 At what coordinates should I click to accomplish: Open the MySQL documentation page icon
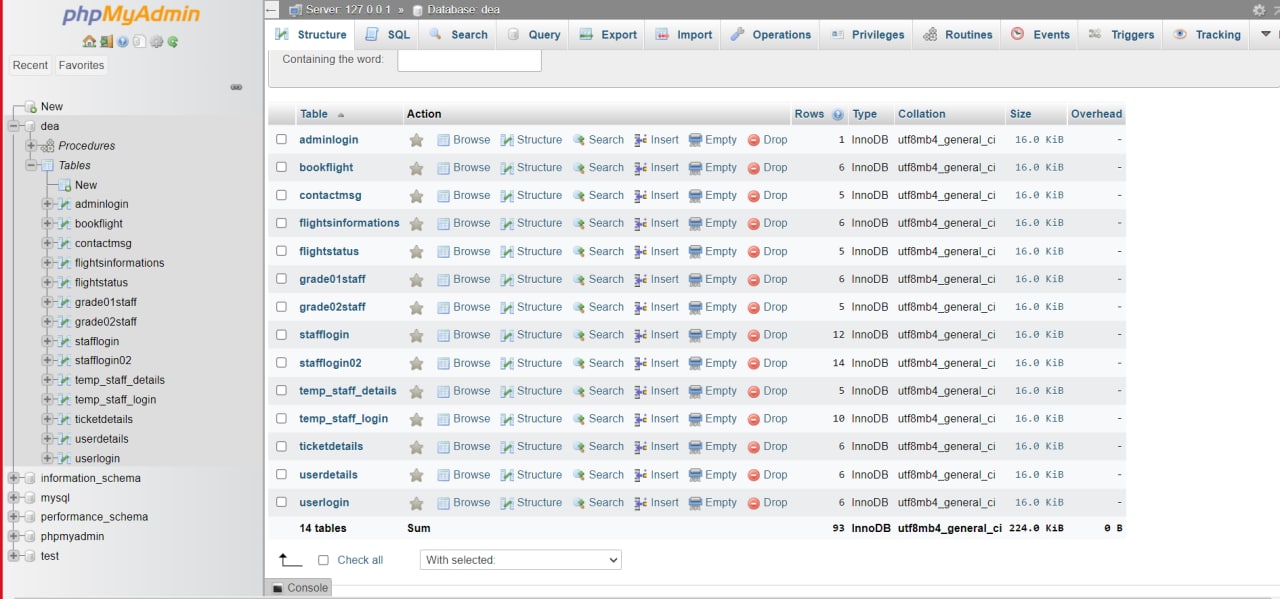click(139, 42)
